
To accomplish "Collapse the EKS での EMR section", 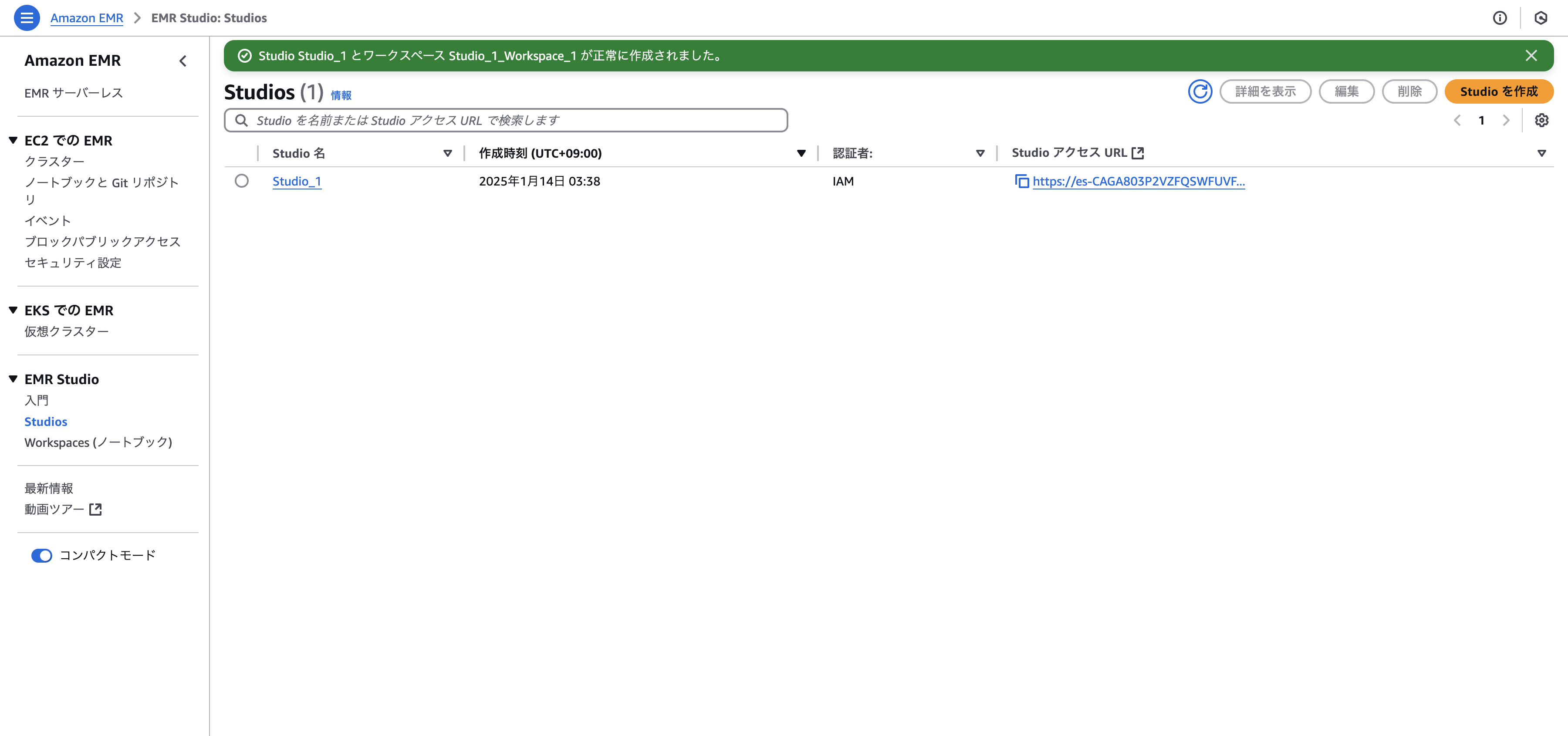I will pyautogui.click(x=13, y=310).
